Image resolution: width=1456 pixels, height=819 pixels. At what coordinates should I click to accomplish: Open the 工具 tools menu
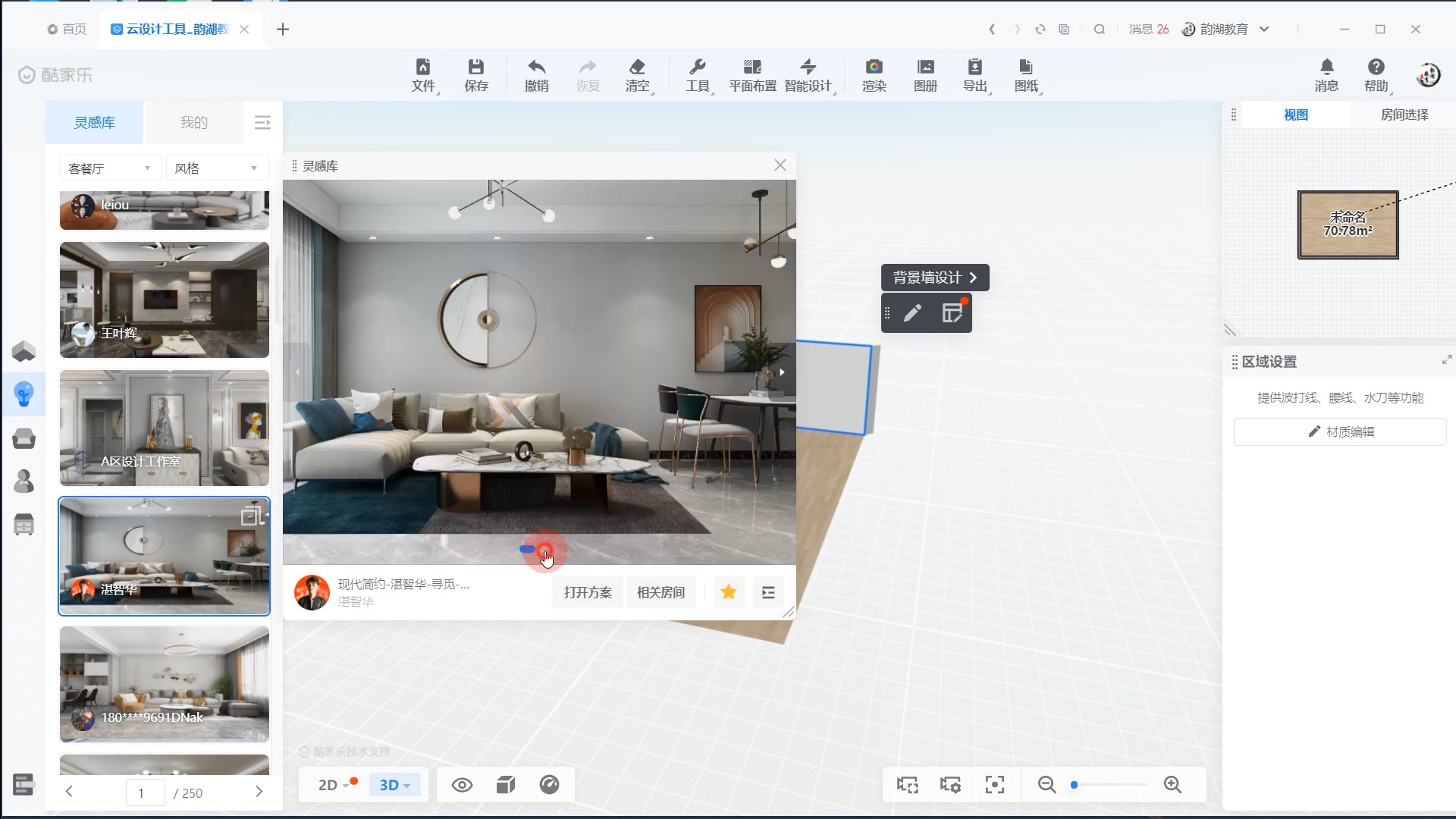coord(698,75)
